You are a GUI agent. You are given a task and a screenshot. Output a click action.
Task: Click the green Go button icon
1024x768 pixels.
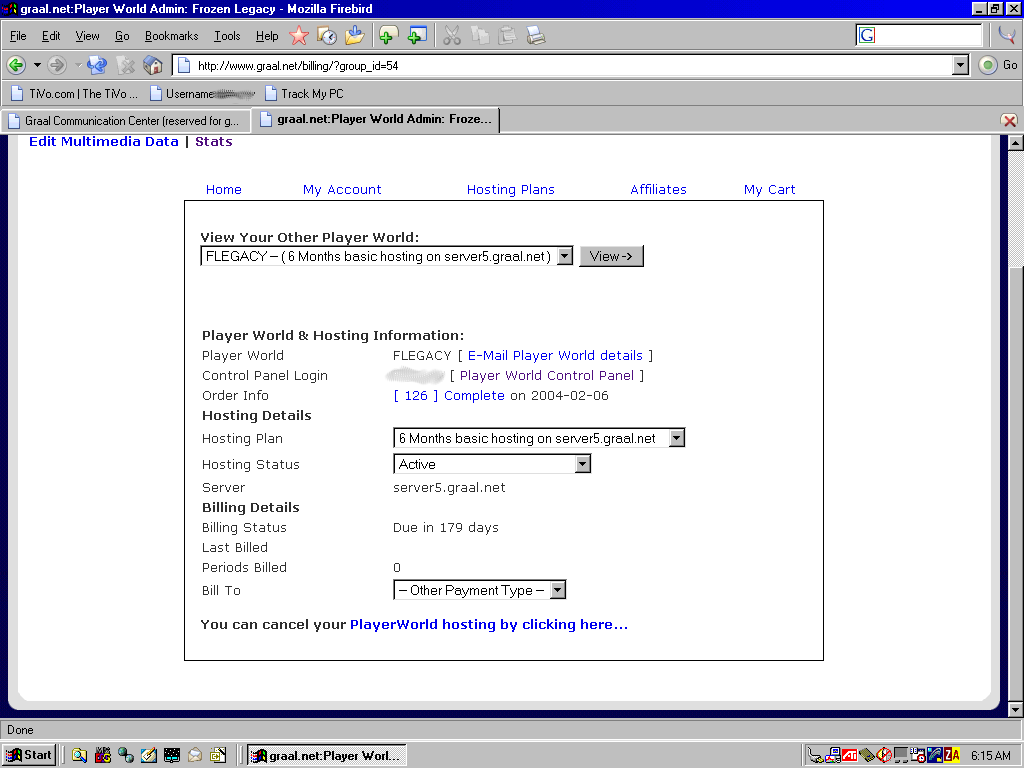(x=988, y=65)
